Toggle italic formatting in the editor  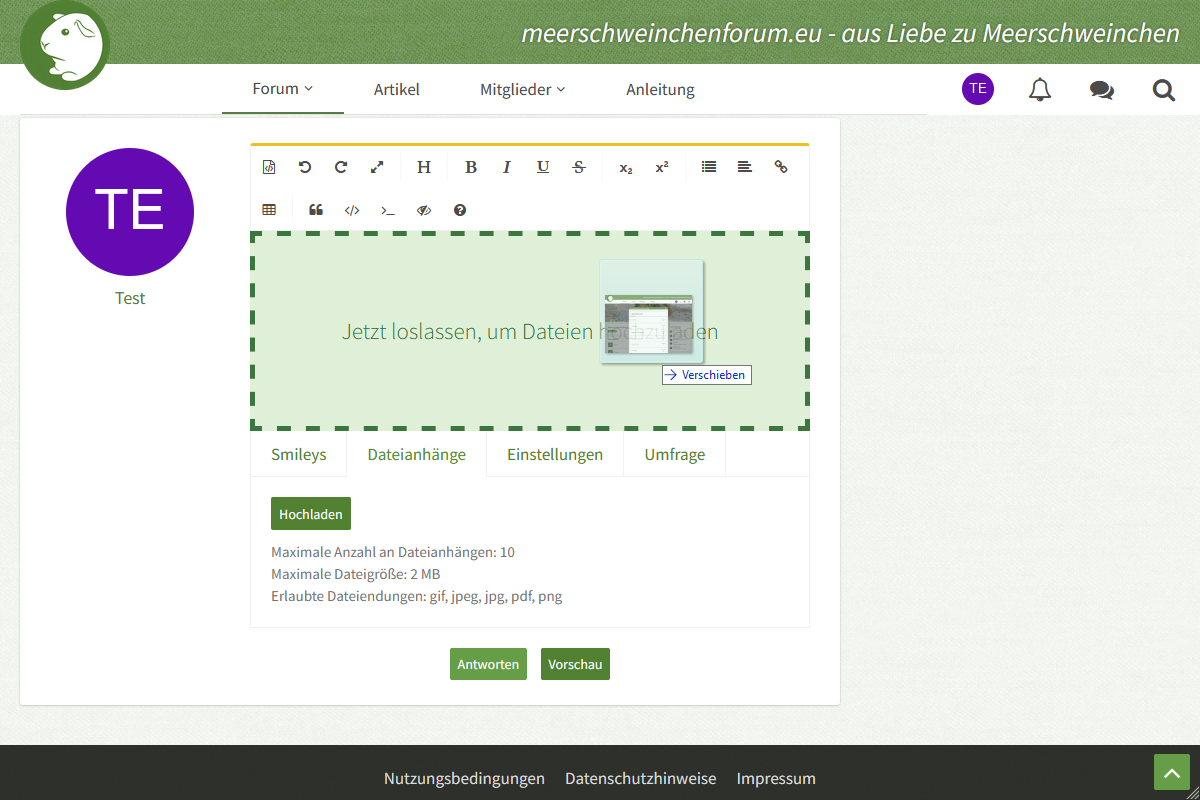[507, 167]
